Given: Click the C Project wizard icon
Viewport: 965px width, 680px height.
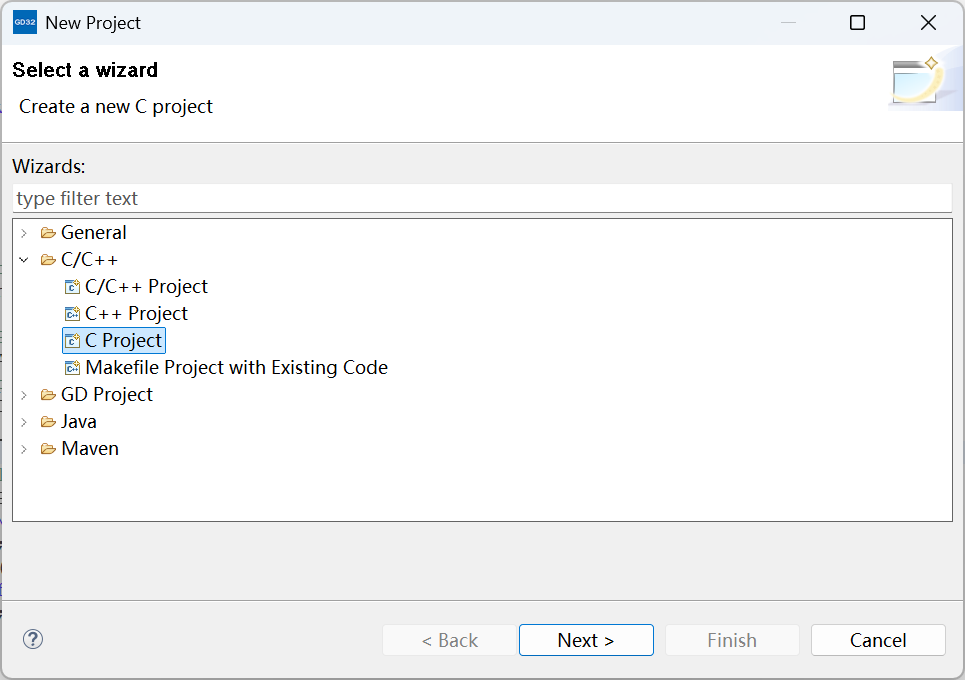Looking at the screenshot, I should click(72, 341).
